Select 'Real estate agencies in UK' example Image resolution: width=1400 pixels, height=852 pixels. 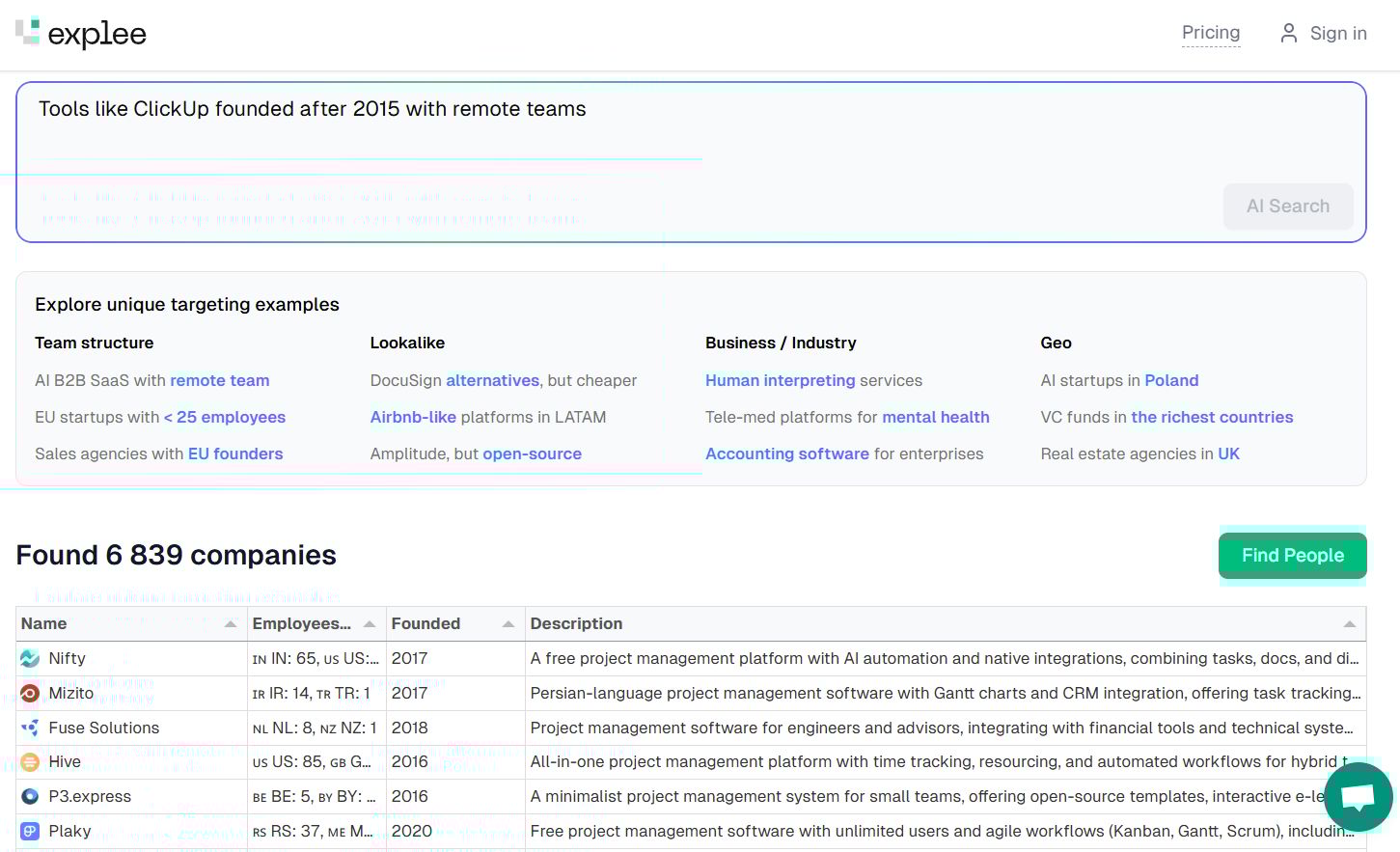click(x=1139, y=453)
